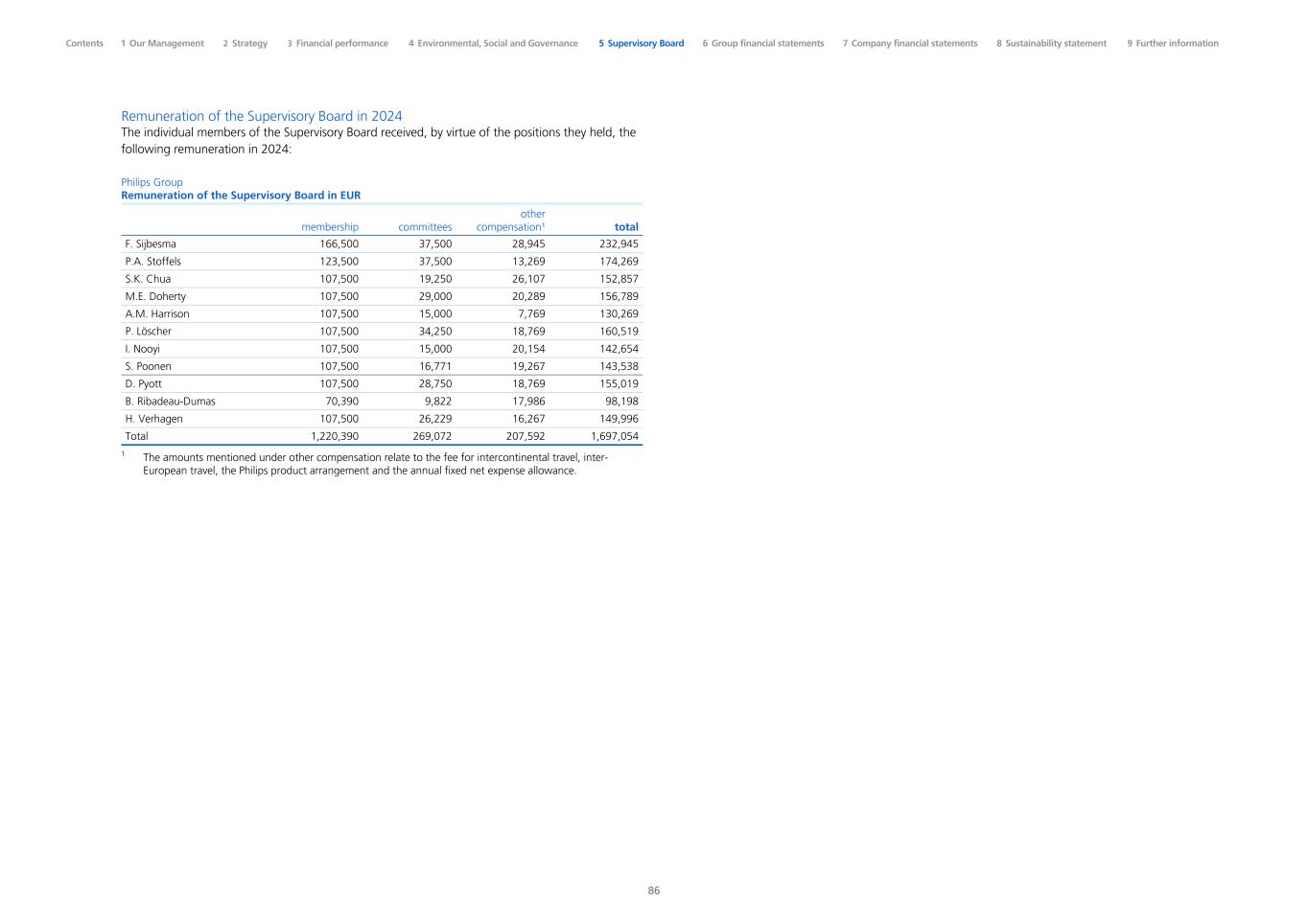Go to the Our Management section

pos(162,43)
